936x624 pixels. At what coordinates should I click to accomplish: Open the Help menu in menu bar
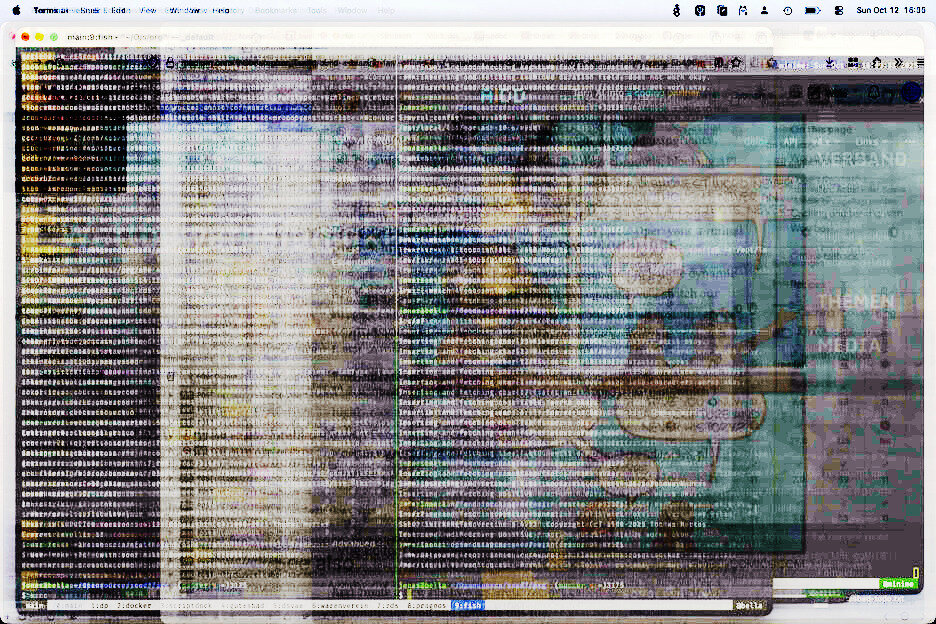click(x=386, y=10)
